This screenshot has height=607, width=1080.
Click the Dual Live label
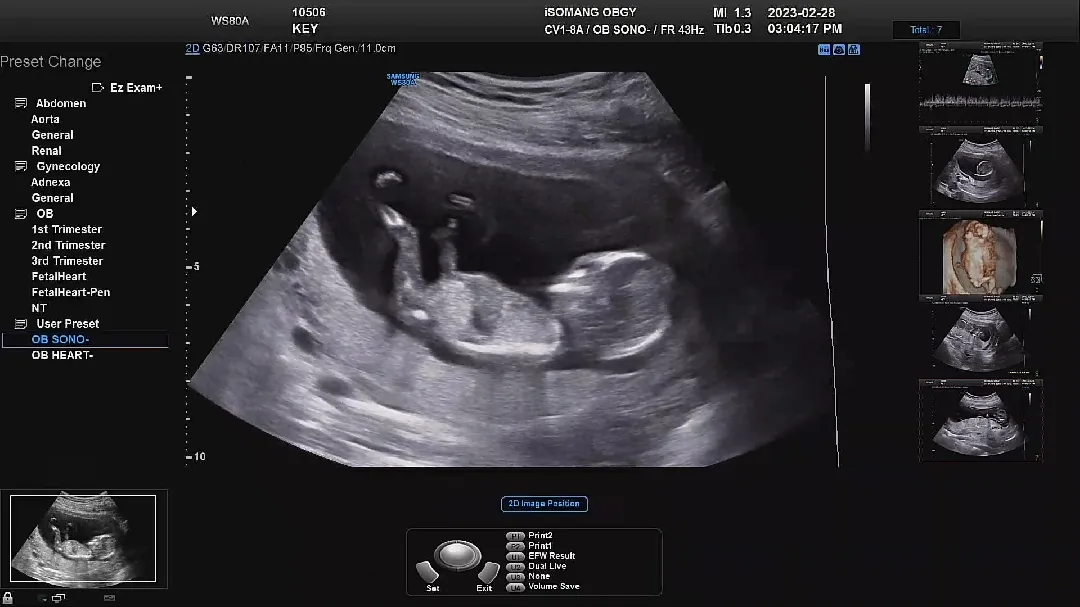pos(548,566)
